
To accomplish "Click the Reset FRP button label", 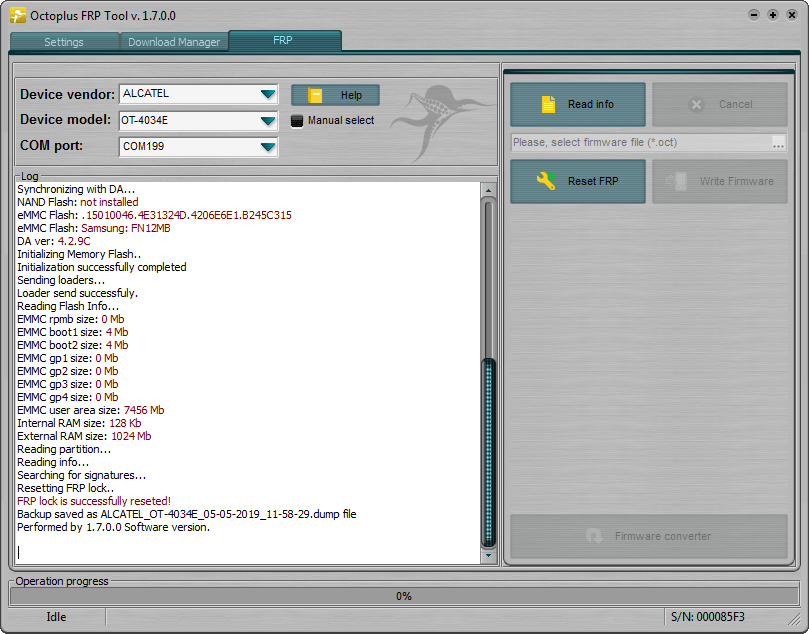I will coord(593,181).
